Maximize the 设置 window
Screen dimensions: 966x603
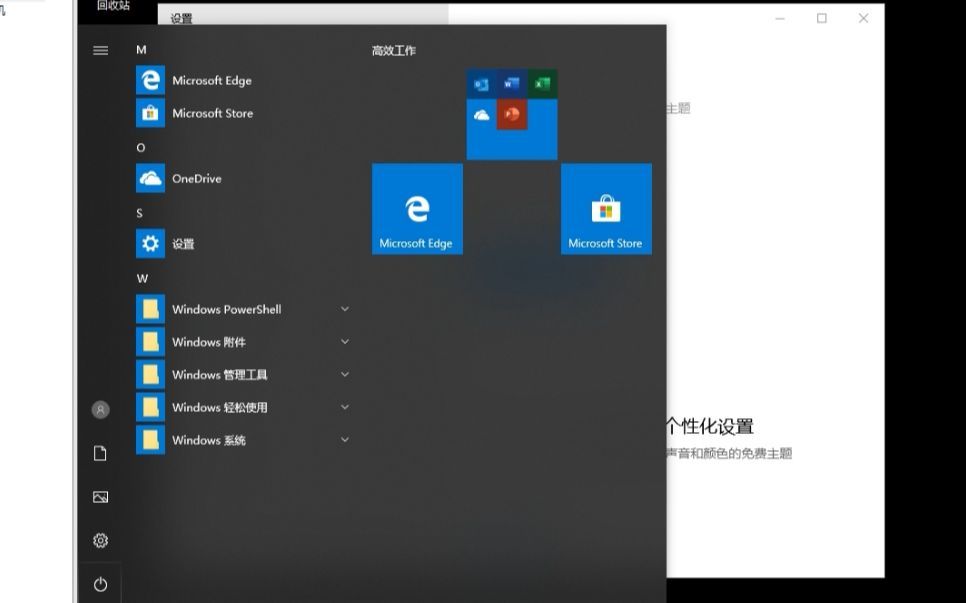pyautogui.click(x=822, y=18)
